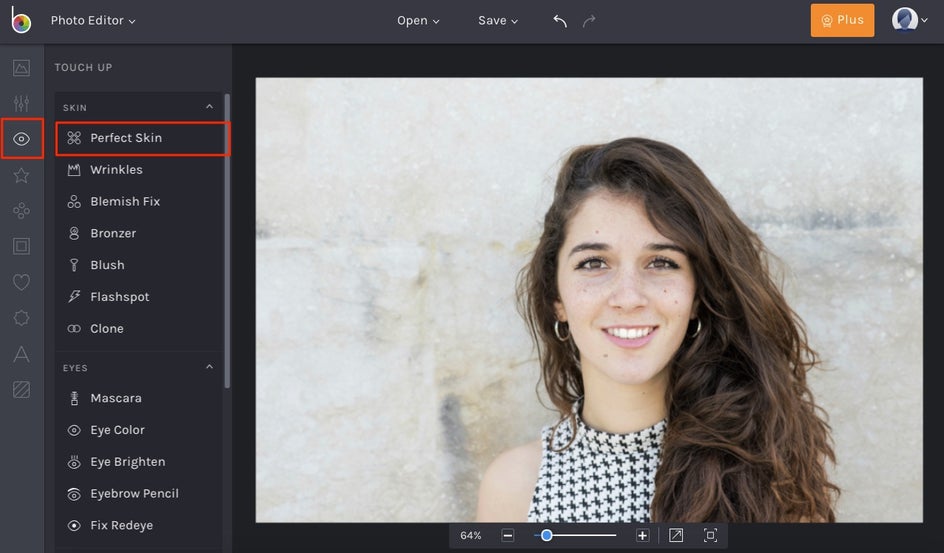The image size is (944, 553).
Task: Click the zoom slider handle
Action: (x=546, y=535)
